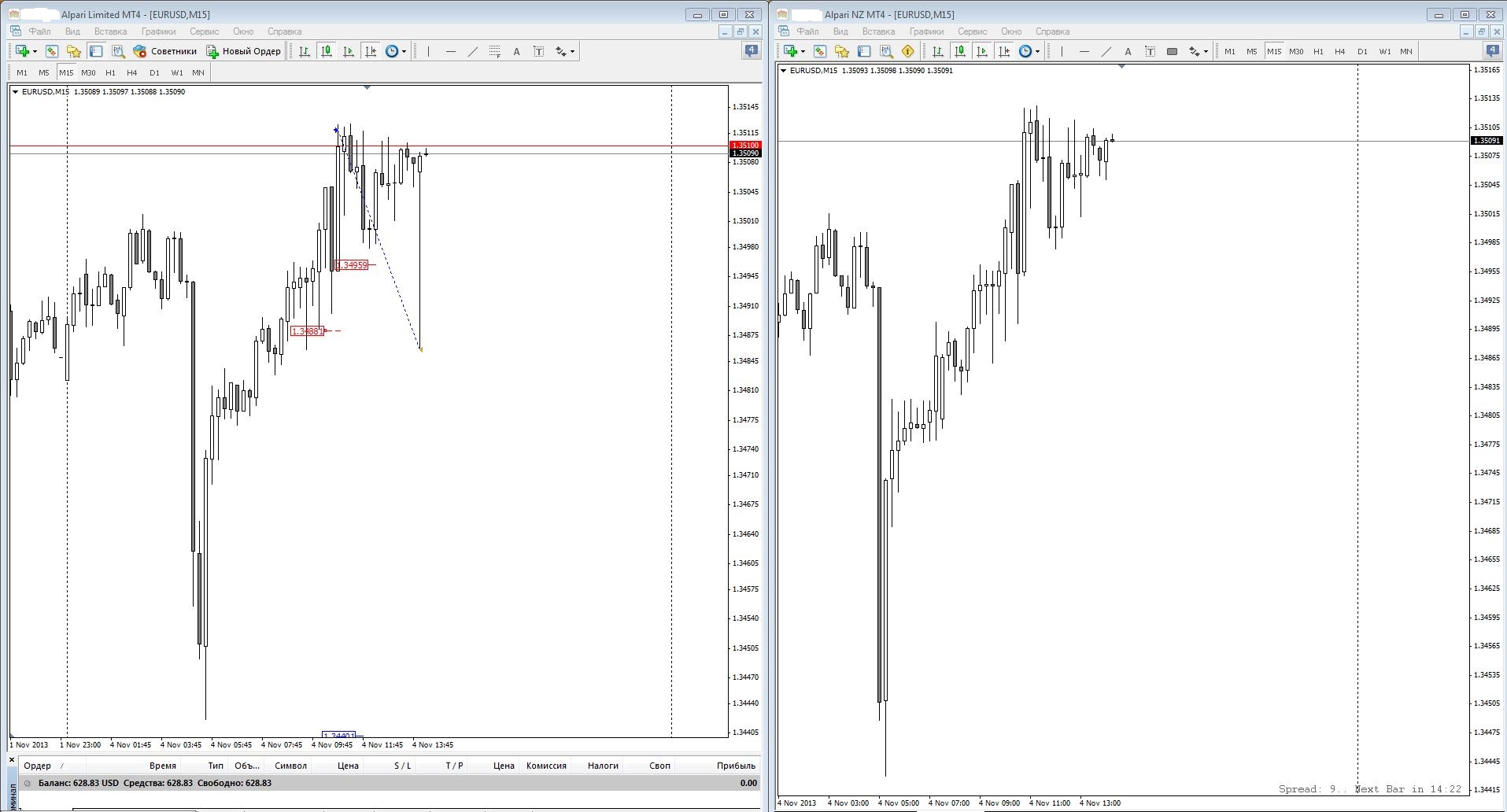Toggle candlestick chart mode in Alpari Limited
1507x812 pixels.
[x=327, y=51]
